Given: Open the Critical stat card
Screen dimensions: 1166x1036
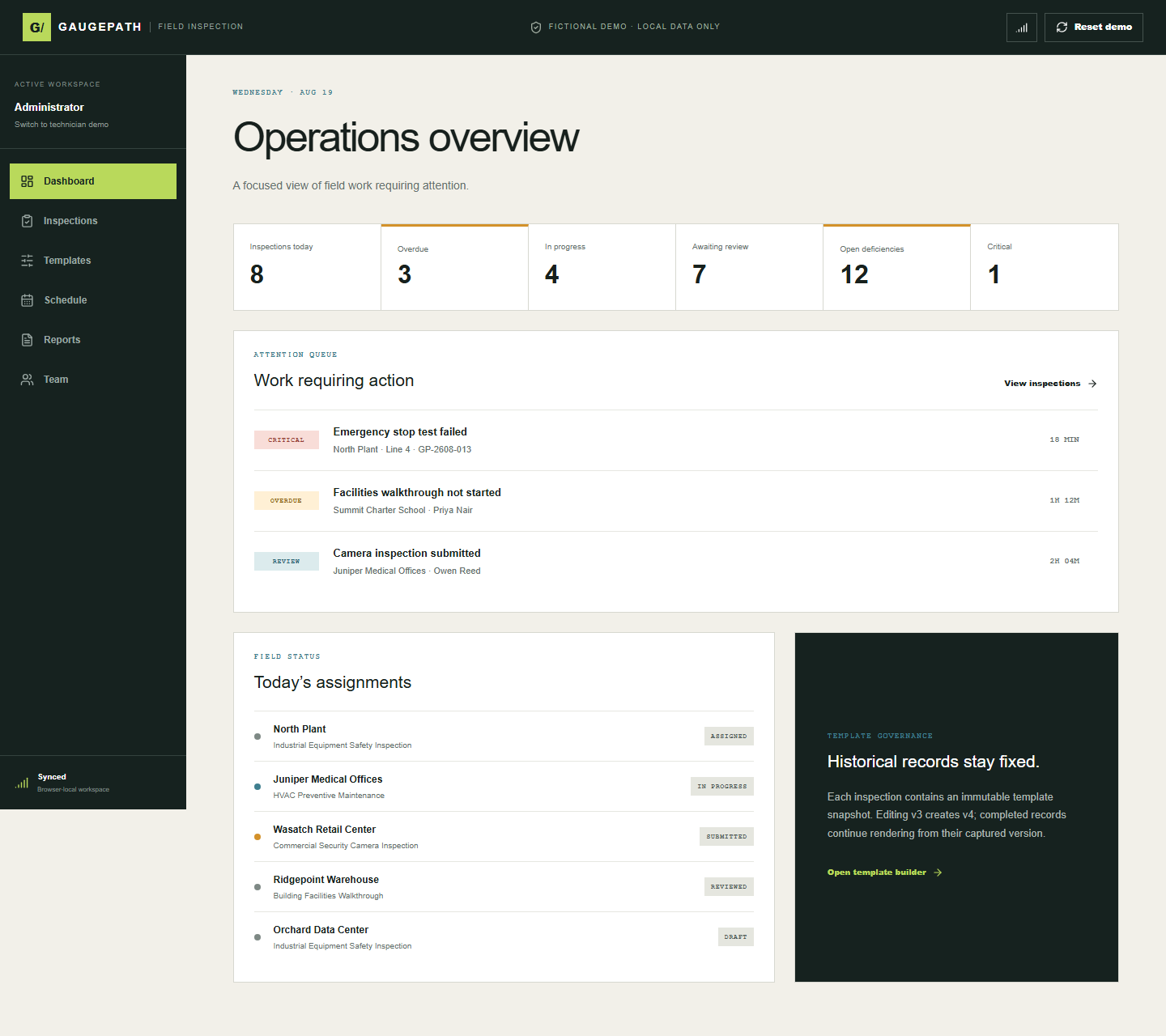Looking at the screenshot, I should click(x=1045, y=267).
